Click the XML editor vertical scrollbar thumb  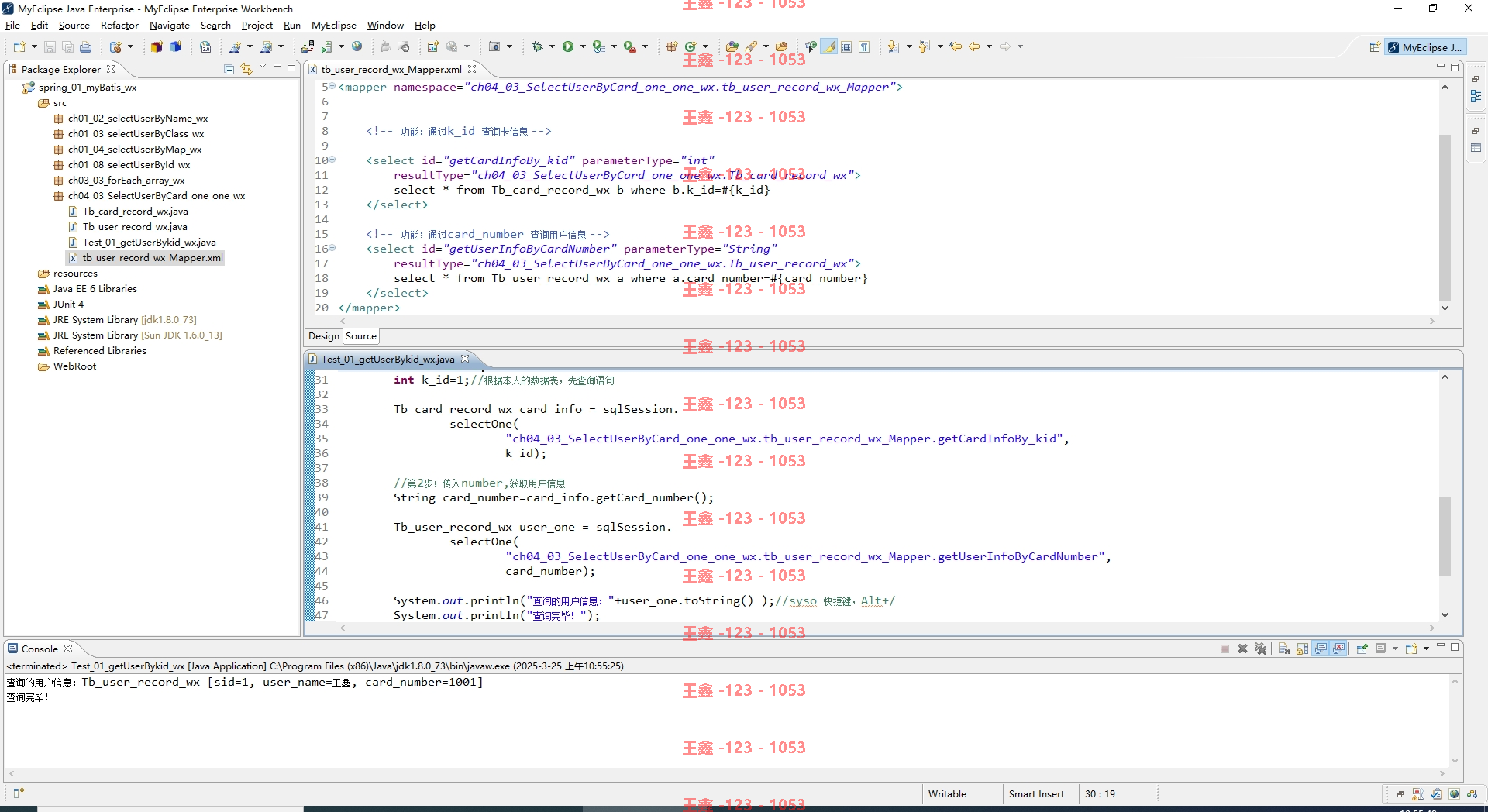pyautogui.click(x=1445, y=218)
